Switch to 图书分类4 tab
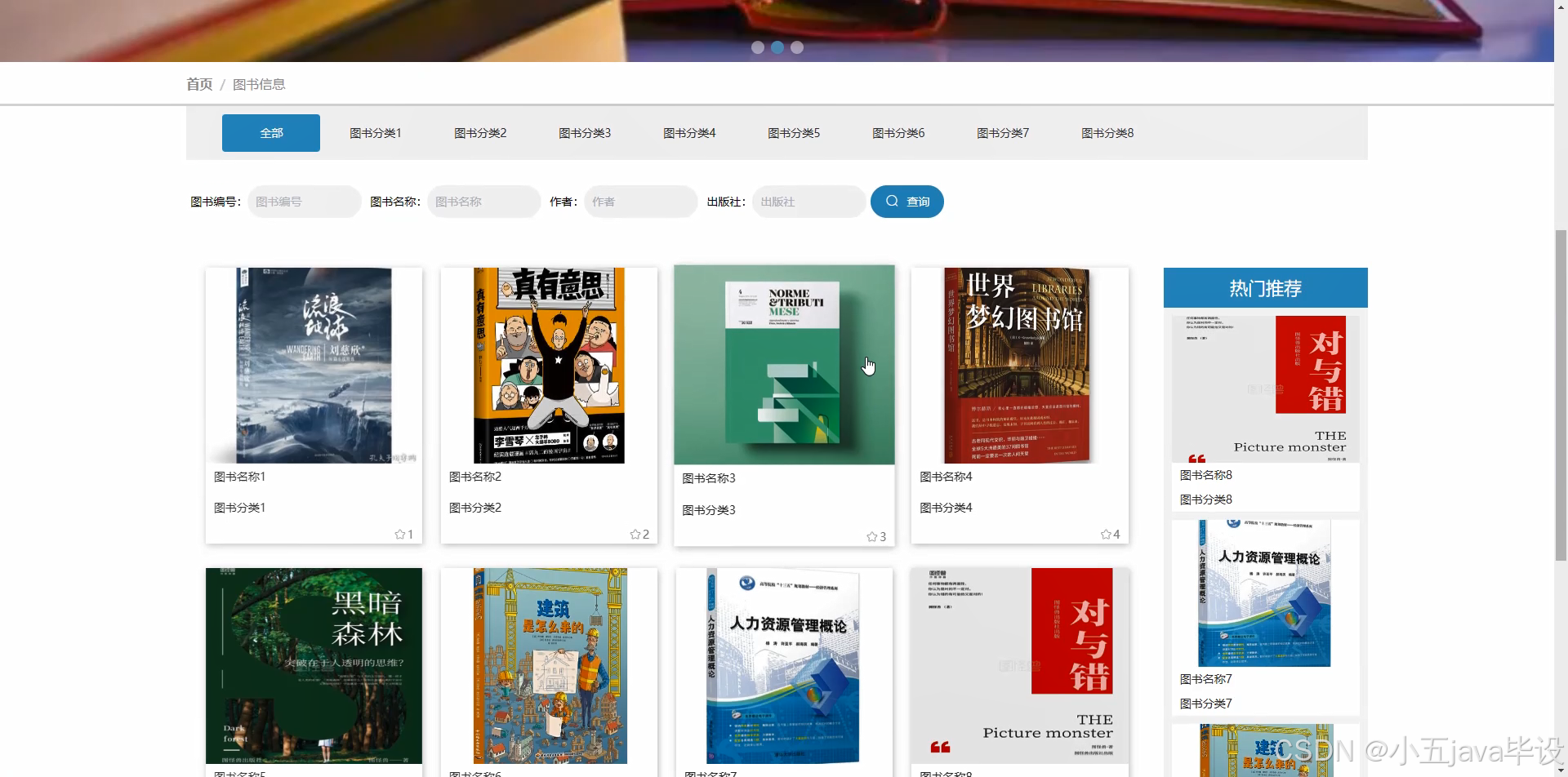Image resolution: width=1568 pixels, height=777 pixels. (689, 133)
